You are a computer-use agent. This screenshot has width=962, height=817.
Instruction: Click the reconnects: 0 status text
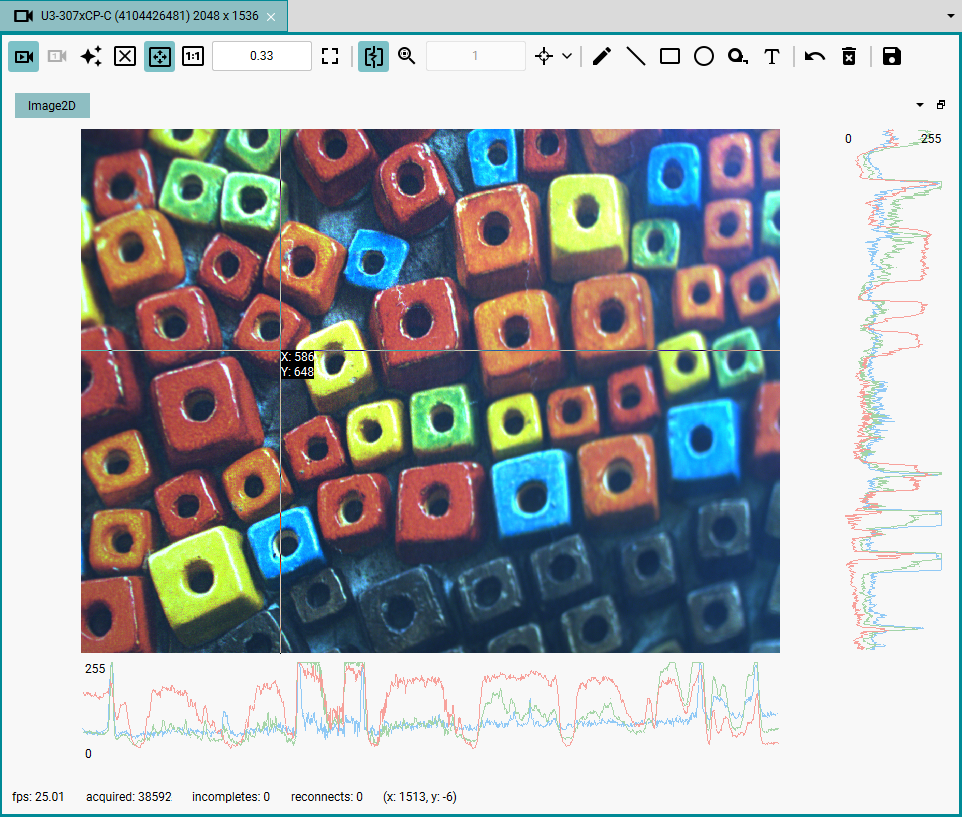[326, 797]
